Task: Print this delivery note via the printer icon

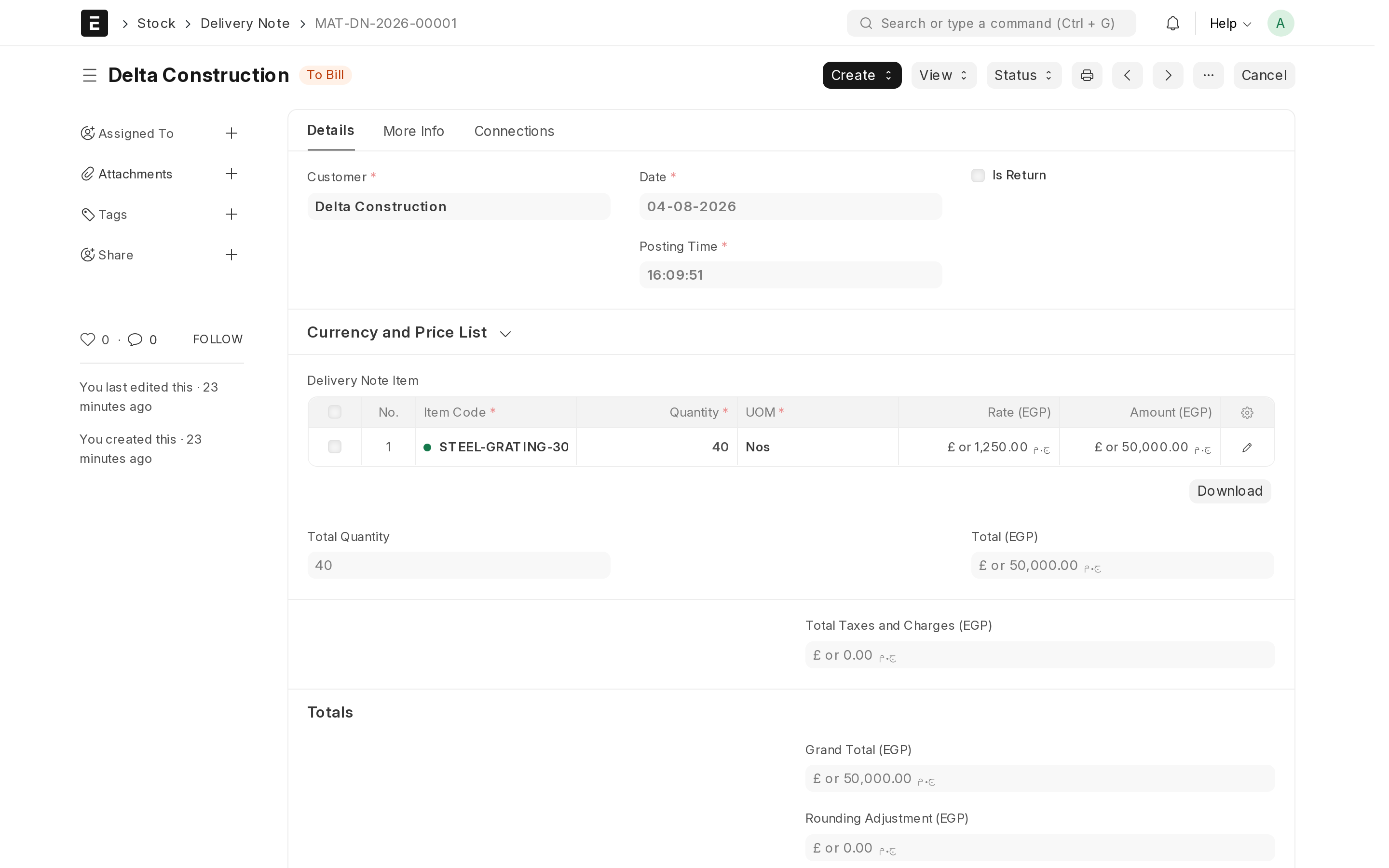Action: (x=1087, y=75)
